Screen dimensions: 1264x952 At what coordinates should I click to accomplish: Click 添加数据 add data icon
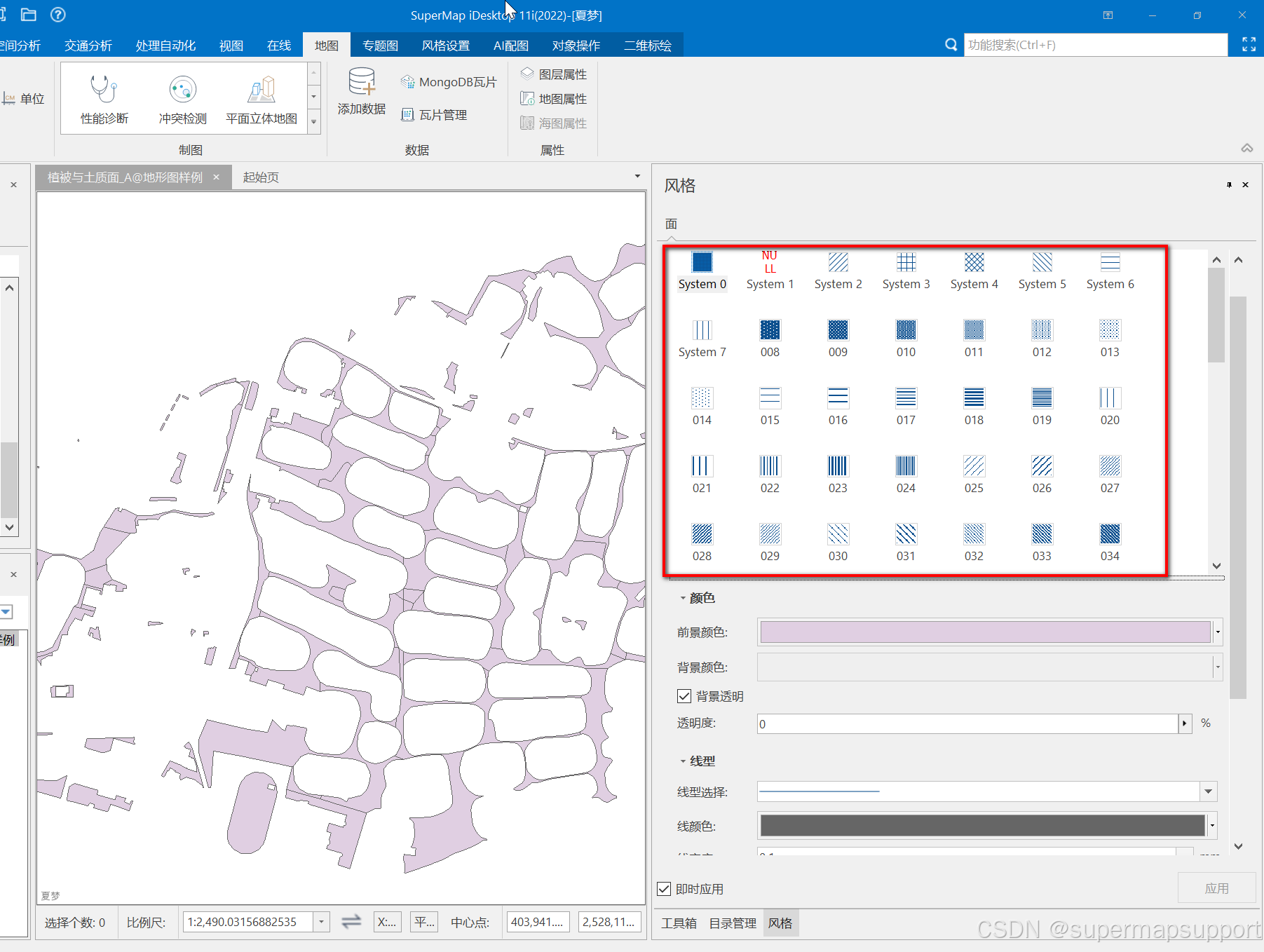pyautogui.click(x=362, y=92)
